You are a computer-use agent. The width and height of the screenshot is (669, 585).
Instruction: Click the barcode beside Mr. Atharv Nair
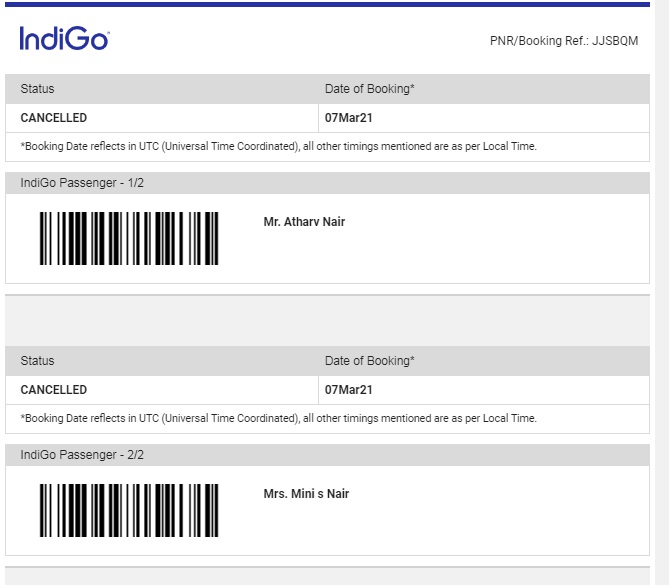pos(129,238)
